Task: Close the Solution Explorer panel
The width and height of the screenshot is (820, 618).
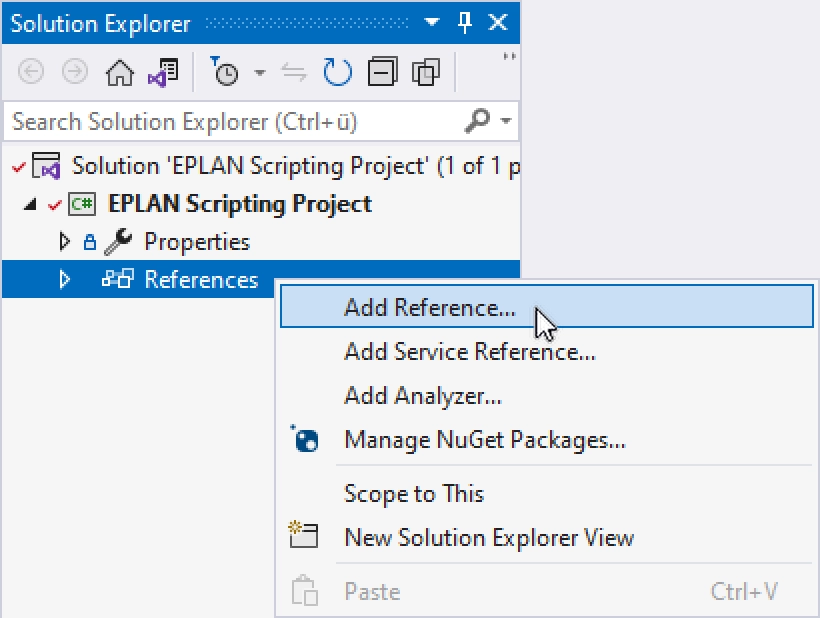Action: click(497, 22)
